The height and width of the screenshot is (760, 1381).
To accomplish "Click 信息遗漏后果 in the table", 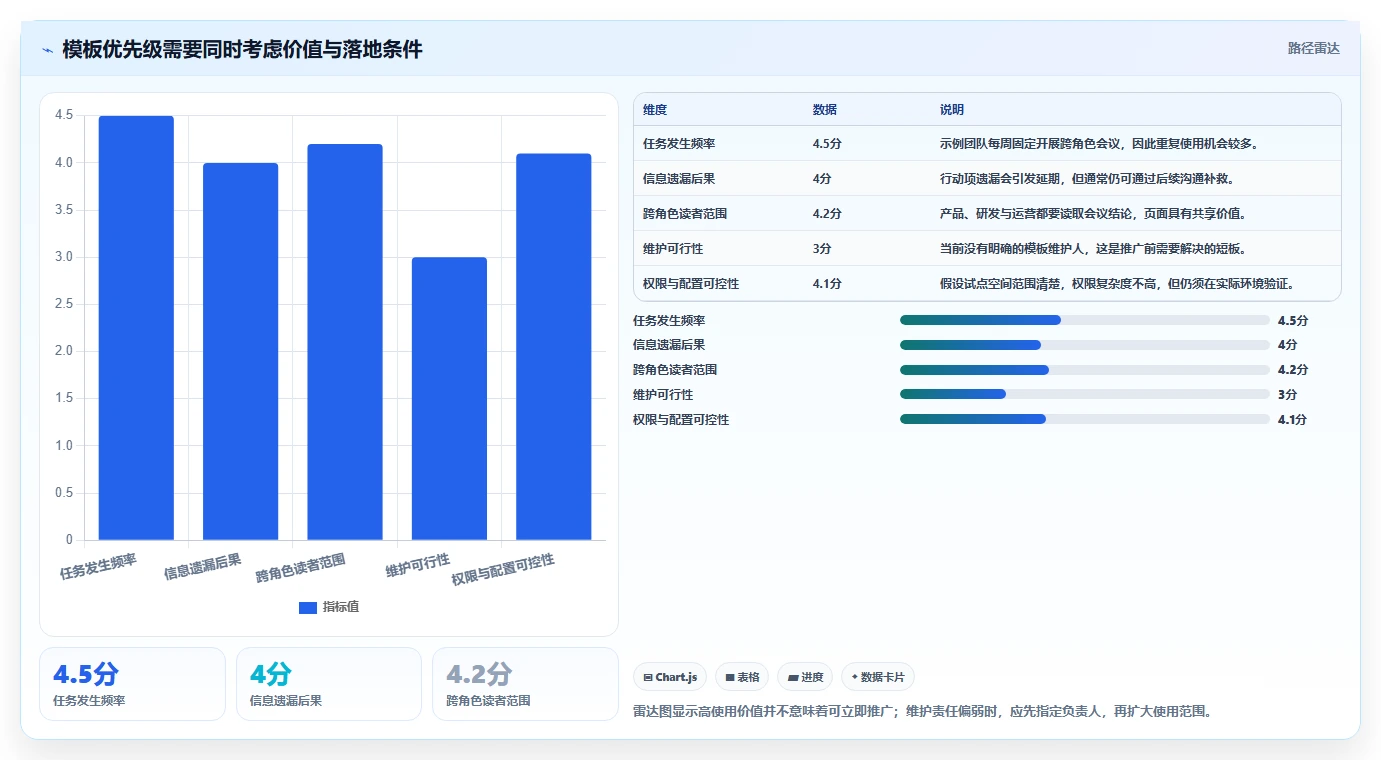I will [x=679, y=179].
